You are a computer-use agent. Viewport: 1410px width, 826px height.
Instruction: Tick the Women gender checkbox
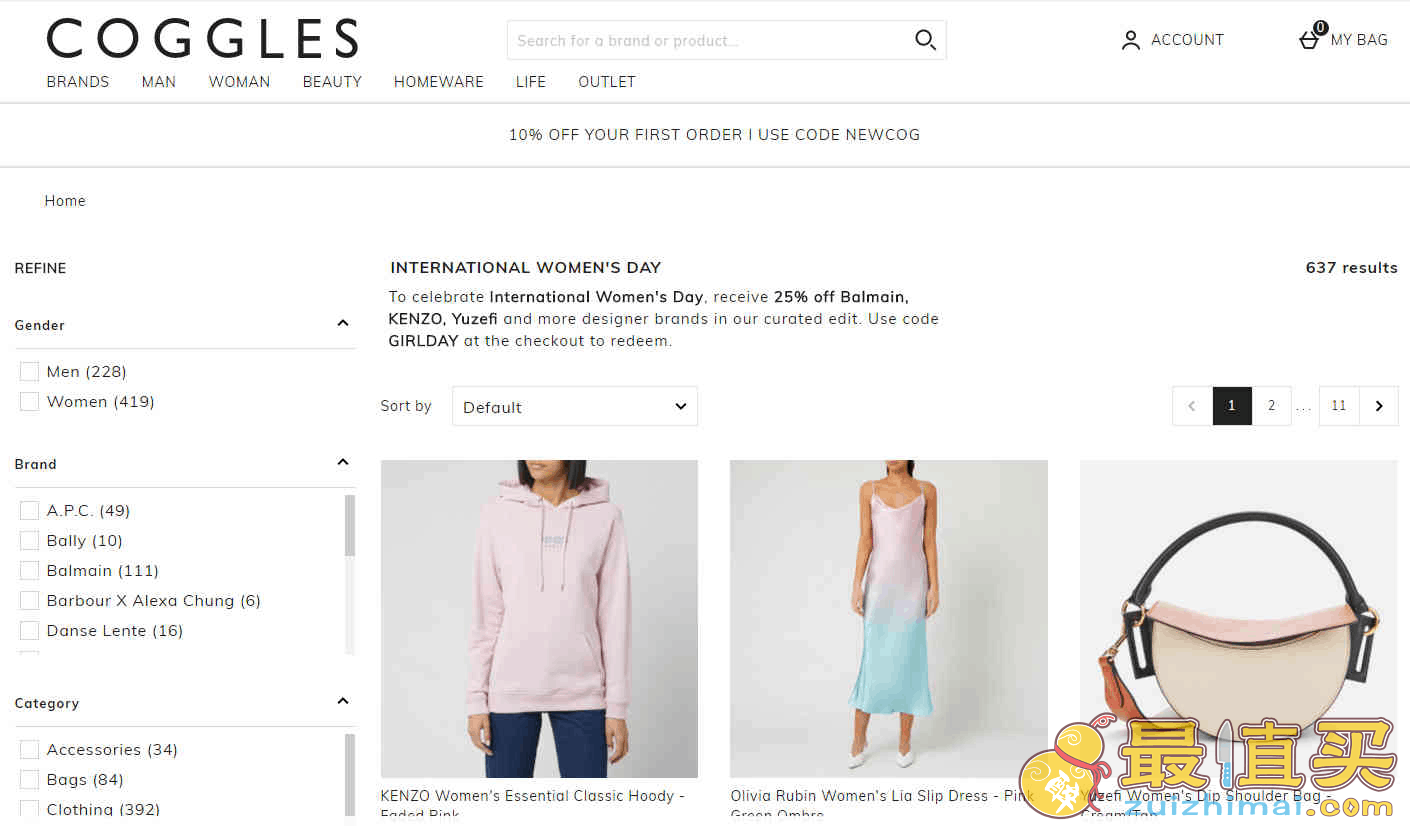pyautogui.click(x=29, y=401)
